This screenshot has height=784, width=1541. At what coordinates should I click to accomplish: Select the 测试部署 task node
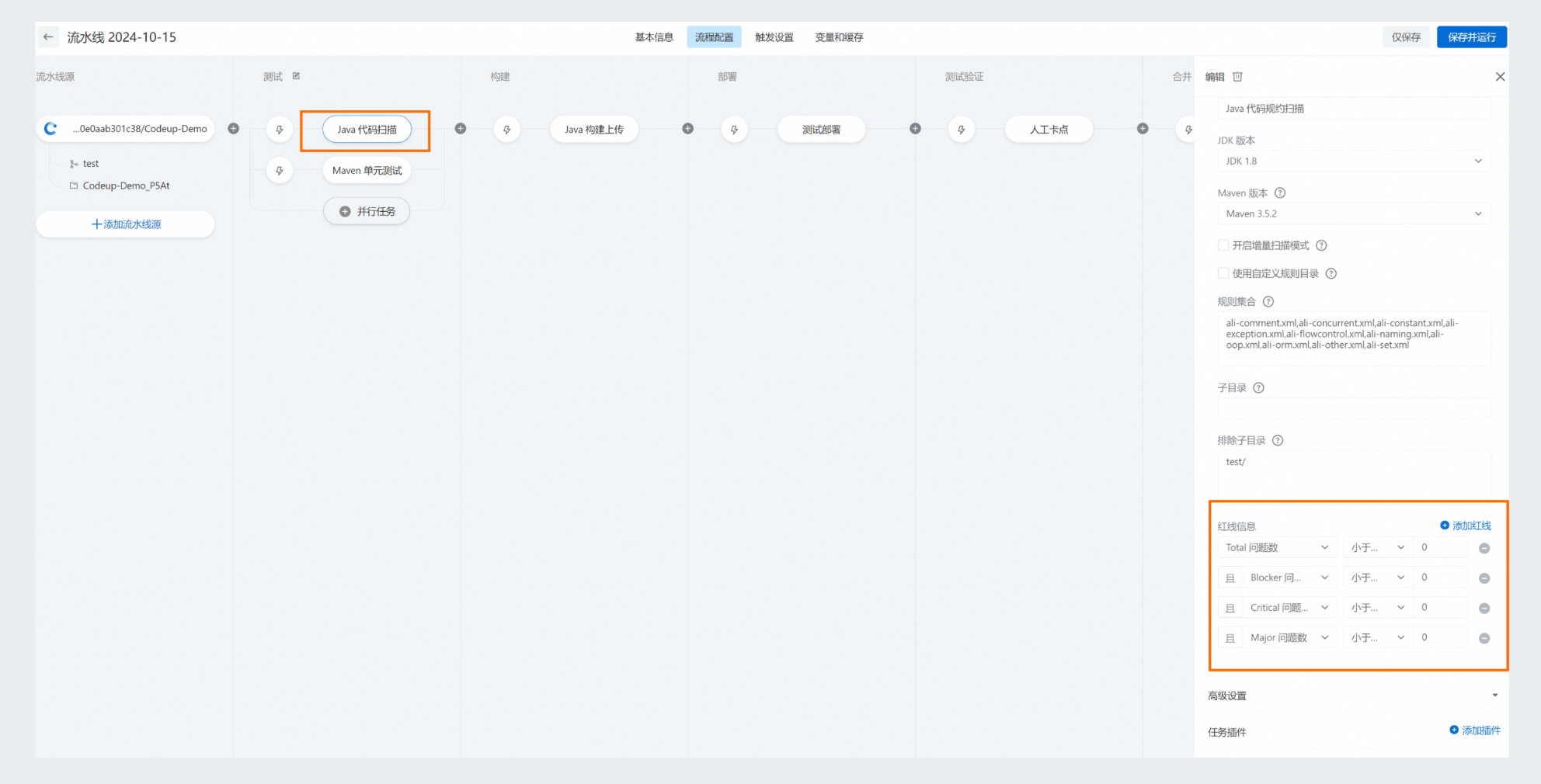point(821,130)
